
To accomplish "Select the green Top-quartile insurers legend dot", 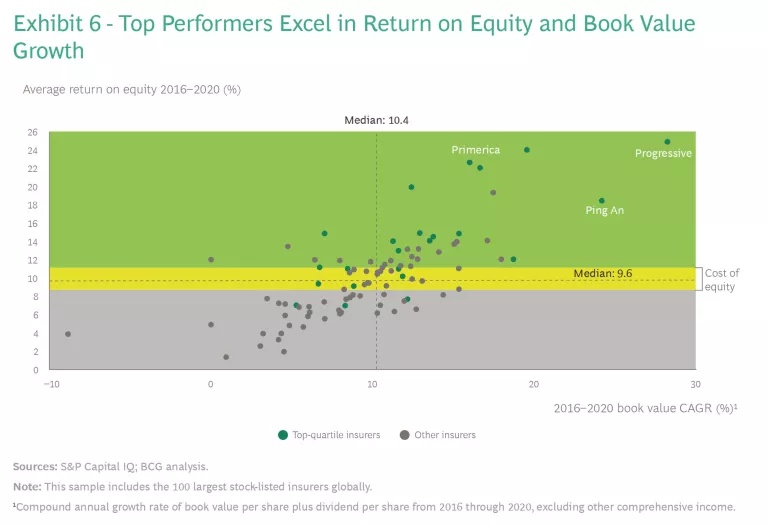I will point(283,435).
